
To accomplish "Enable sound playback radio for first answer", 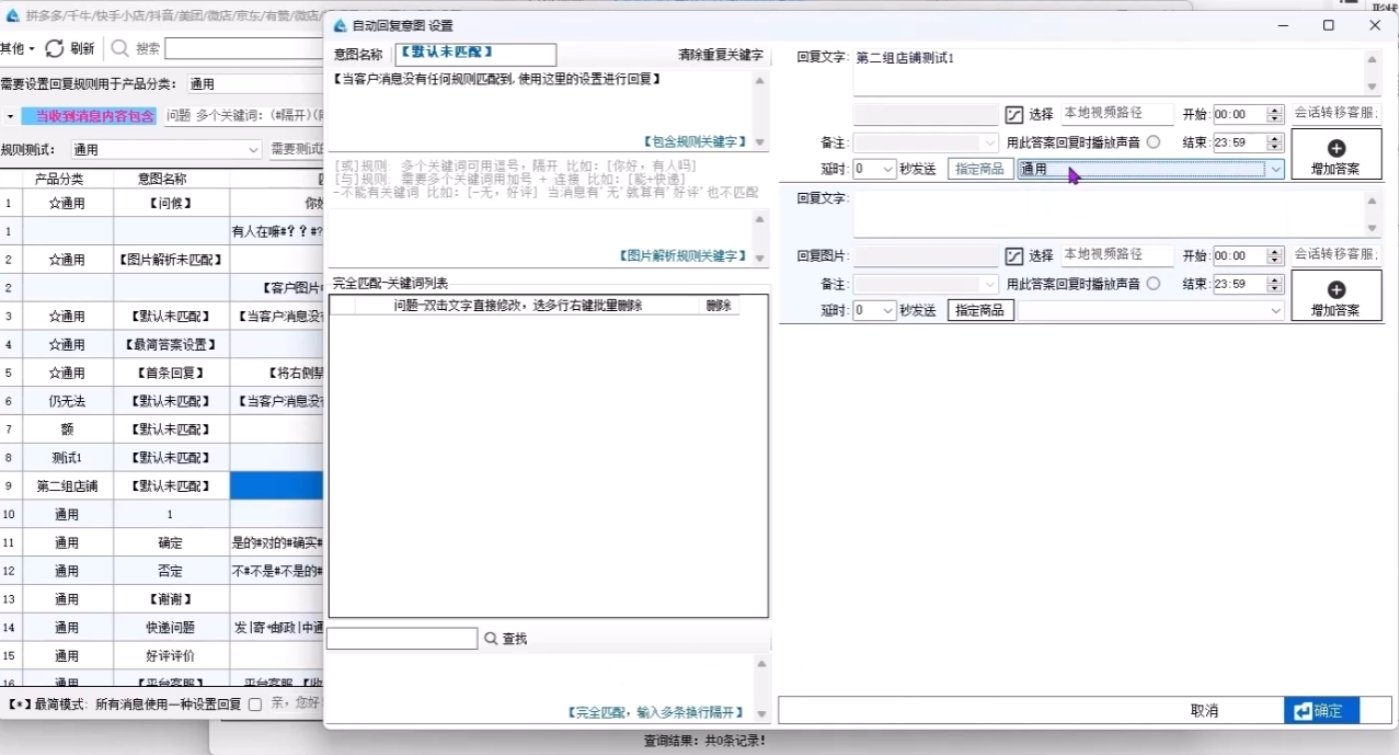I will 1153,142.
